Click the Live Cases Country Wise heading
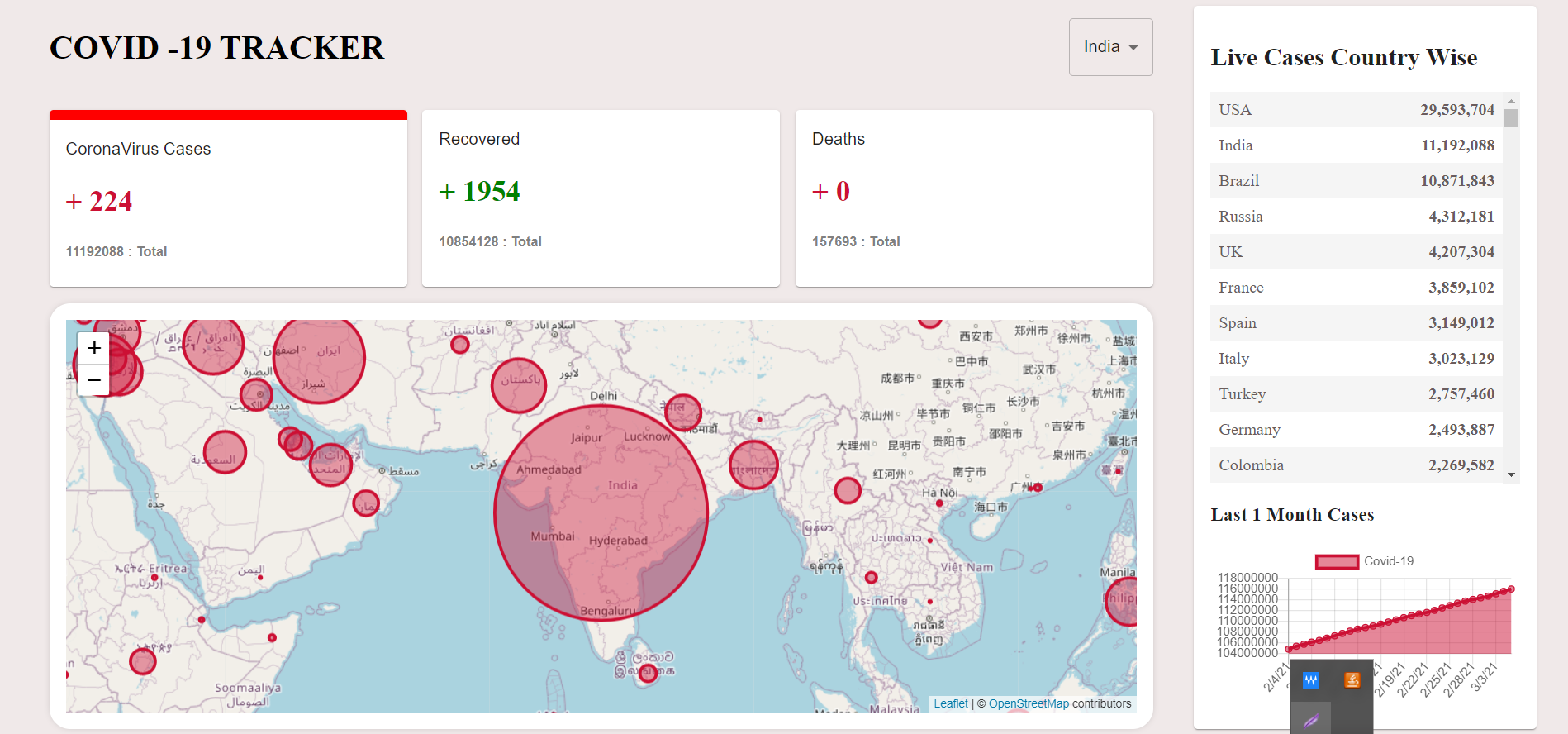The image size is (1568, 734). pos(1344,57)
